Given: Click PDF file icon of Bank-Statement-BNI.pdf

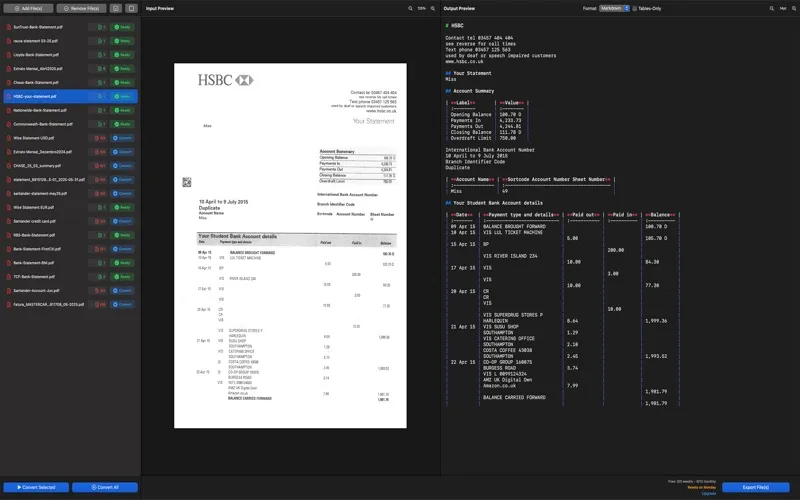Looking at the screenshot, I should (9, 263).
